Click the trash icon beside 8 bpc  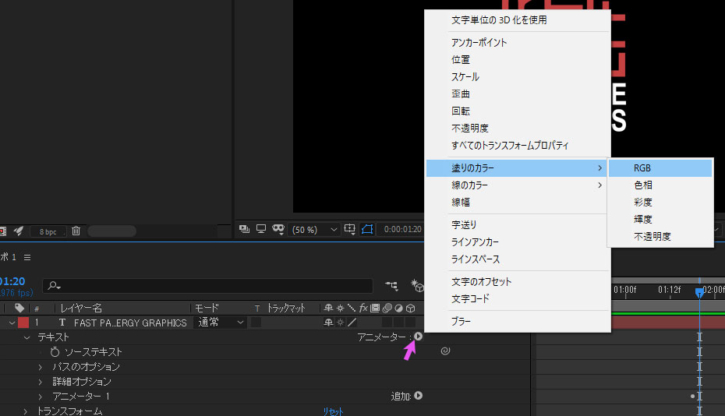(76, 231)
